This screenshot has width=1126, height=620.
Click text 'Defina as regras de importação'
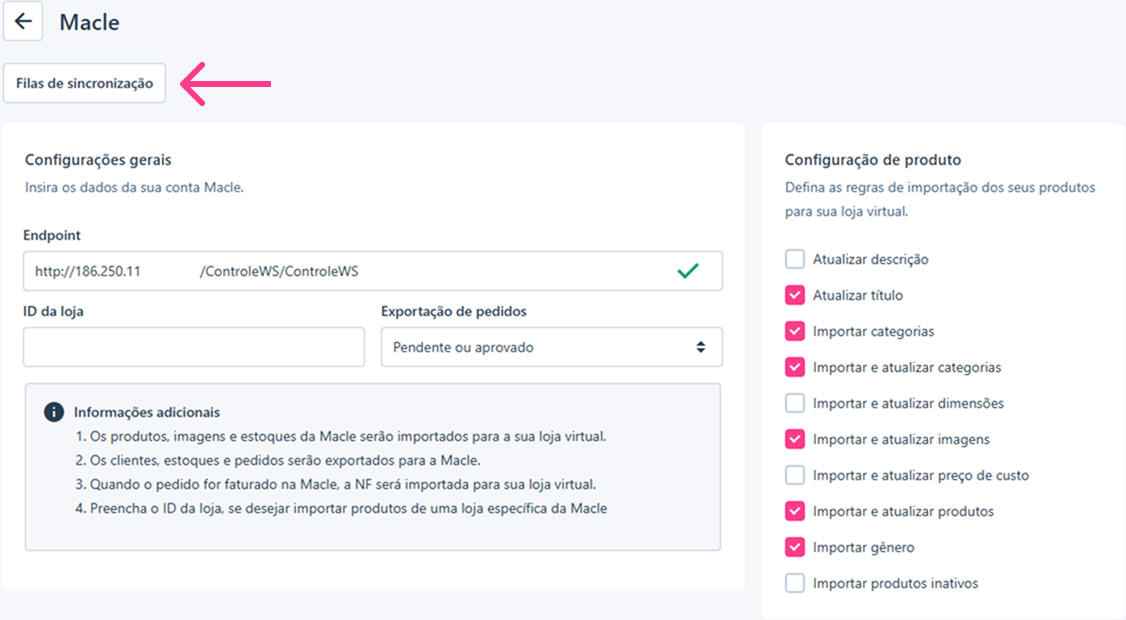pos(940,200)
